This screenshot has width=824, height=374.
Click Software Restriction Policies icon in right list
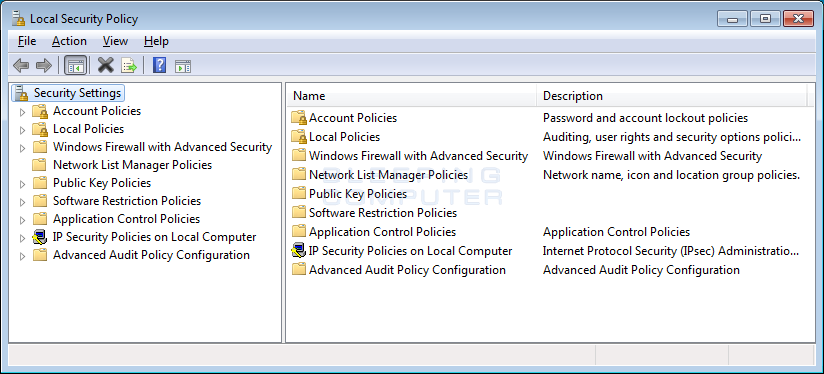coord(299,213)
